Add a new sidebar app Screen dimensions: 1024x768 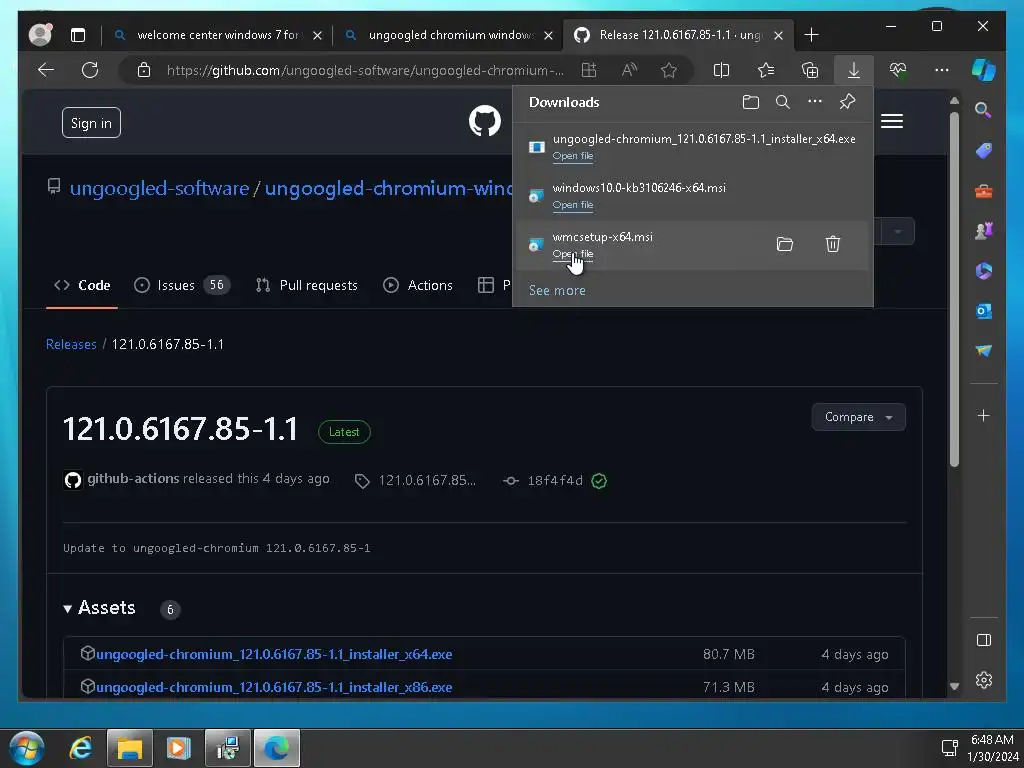pos(984,415)
